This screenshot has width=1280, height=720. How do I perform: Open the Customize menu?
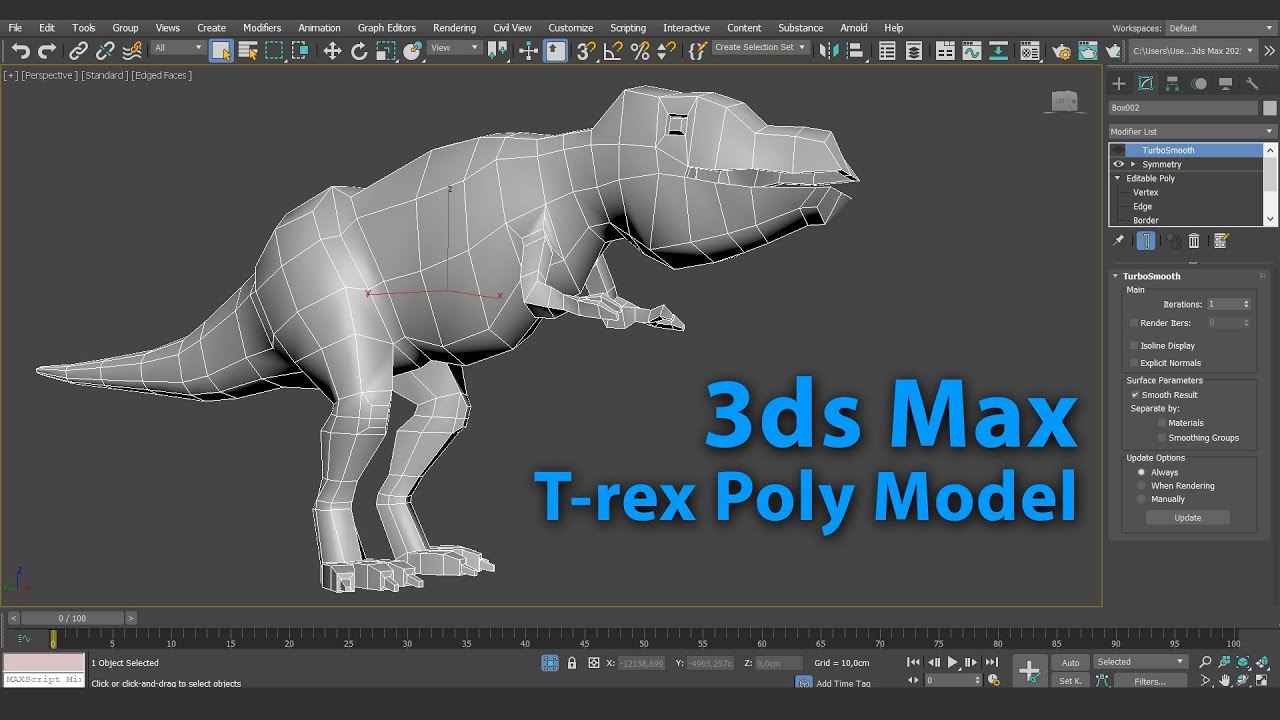[570, 28]
